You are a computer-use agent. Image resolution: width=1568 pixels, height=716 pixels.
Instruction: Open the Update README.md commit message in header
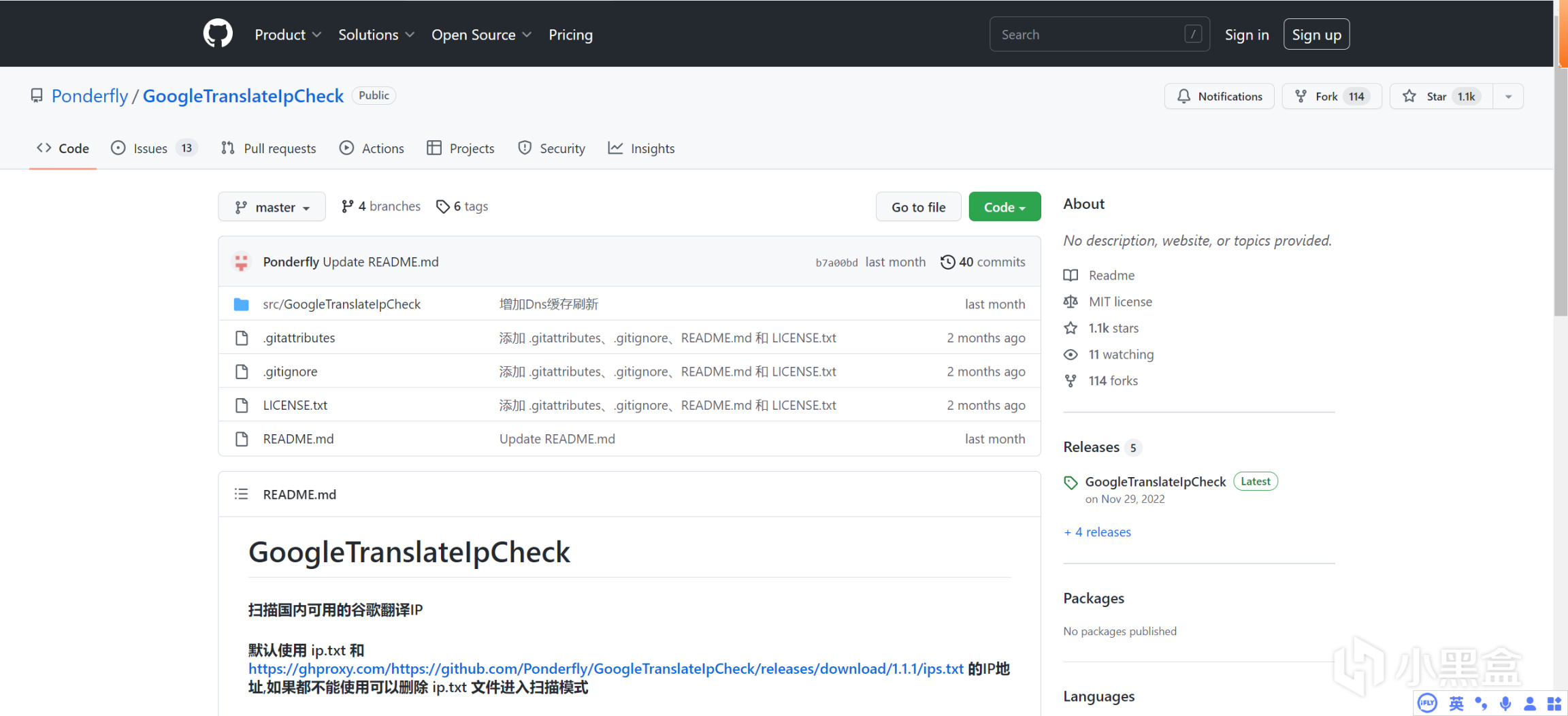click(x=380, y=262)
